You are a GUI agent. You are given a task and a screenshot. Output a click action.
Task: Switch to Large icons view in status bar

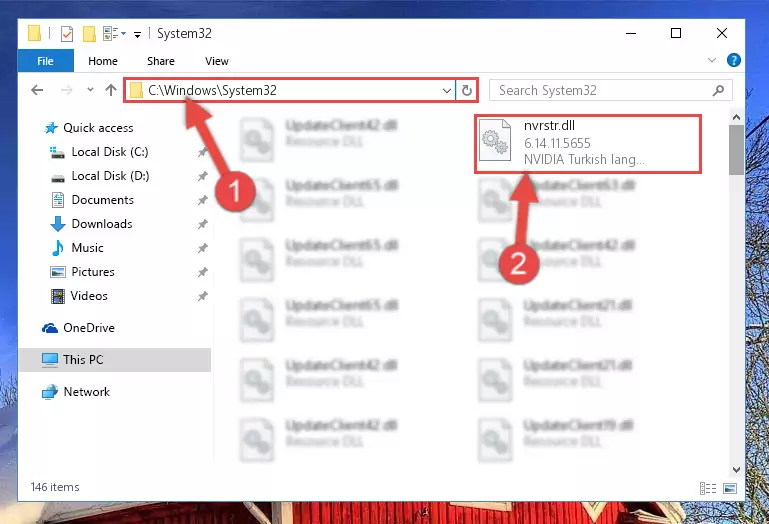(730, 488)
